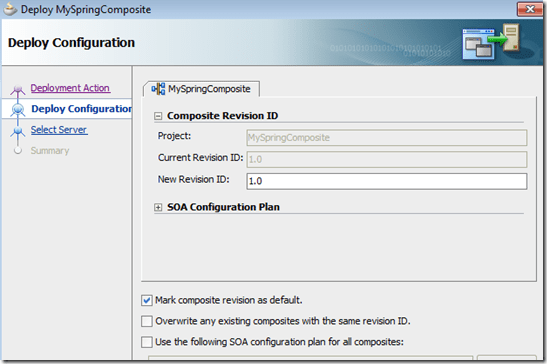Viewport: 547px width, 364px height.
Task: Click the Current Revision ID: label
Action: click(201, 158)
